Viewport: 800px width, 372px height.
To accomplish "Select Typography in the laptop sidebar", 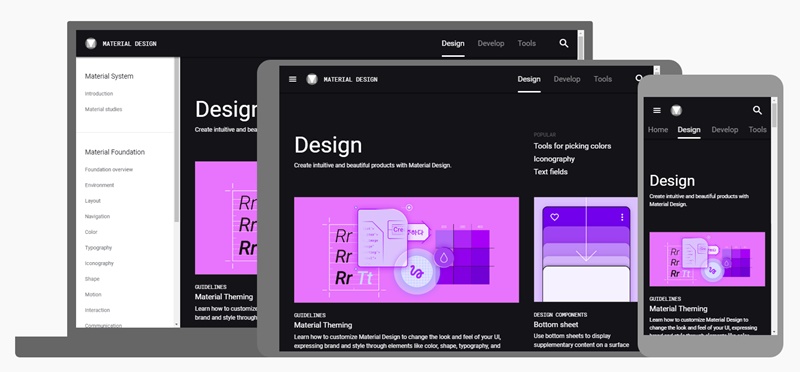I will 98,248.
